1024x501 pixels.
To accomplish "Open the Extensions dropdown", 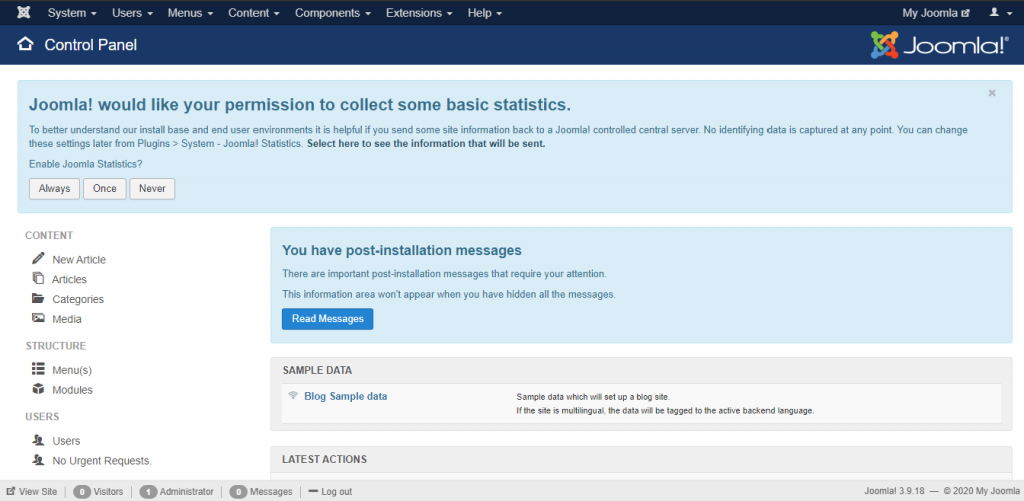I will (419, 13).
